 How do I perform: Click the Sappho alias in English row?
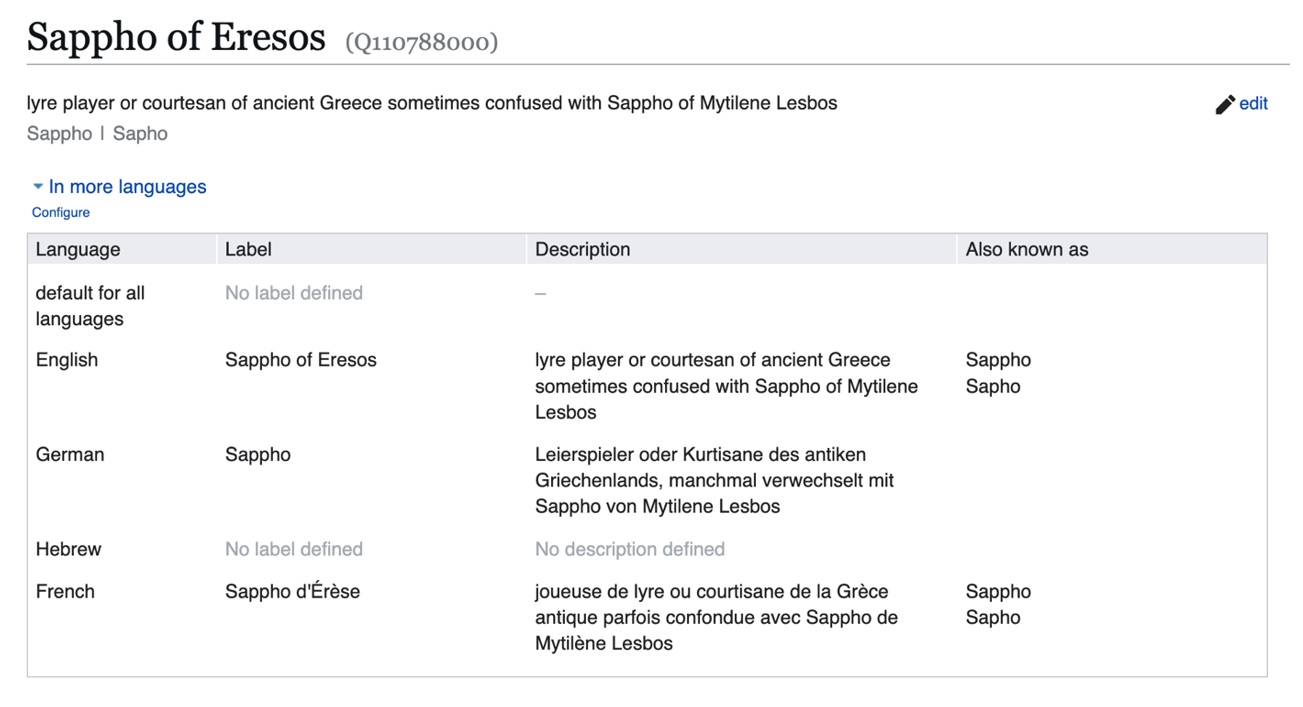[x=998, y=360]
